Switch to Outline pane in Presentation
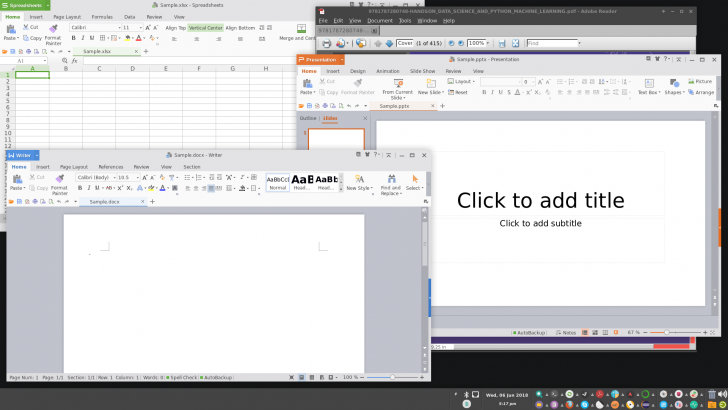Viewport: 728px width, 410px height. click(307, 118)
